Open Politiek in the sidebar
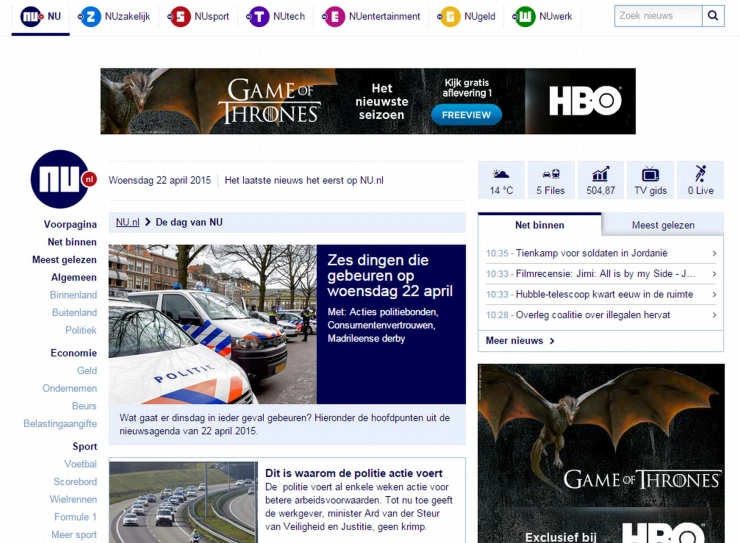 tap(81, 330)
